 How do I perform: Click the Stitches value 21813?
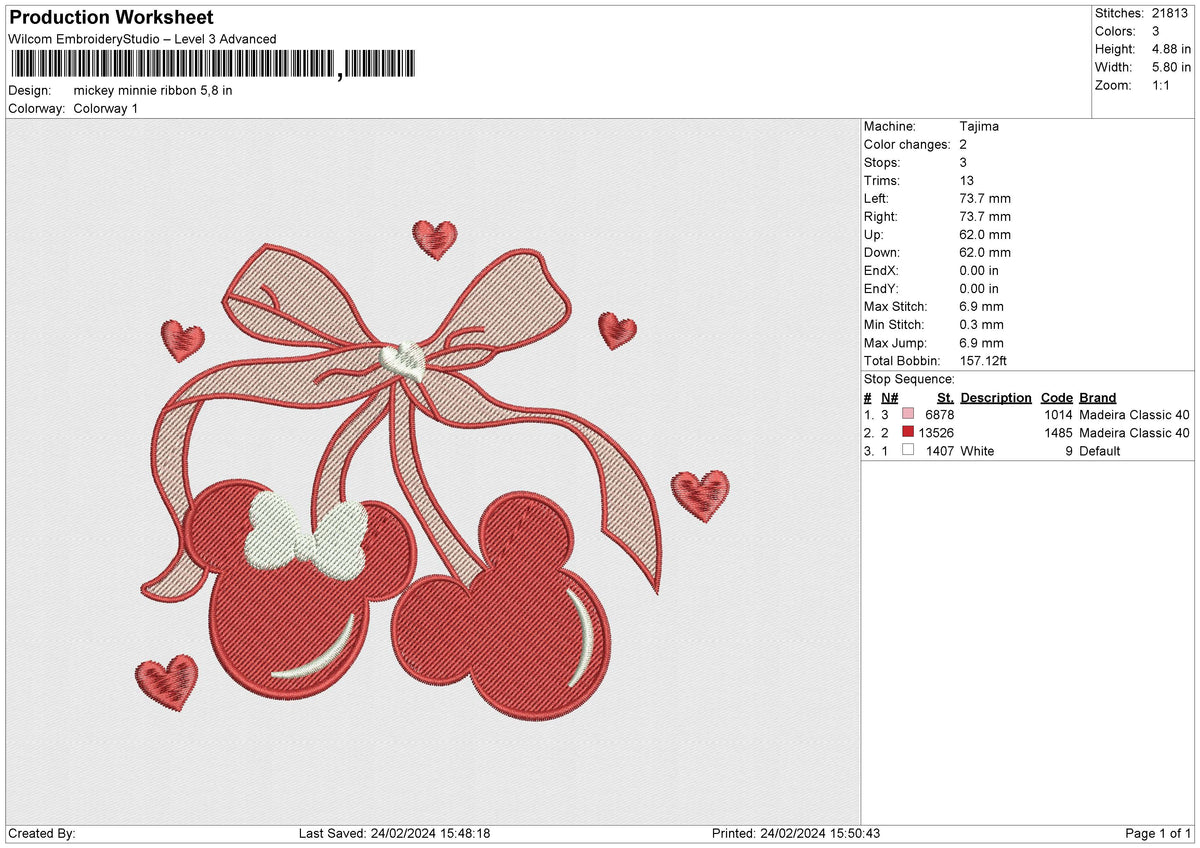click(1172, 13)
